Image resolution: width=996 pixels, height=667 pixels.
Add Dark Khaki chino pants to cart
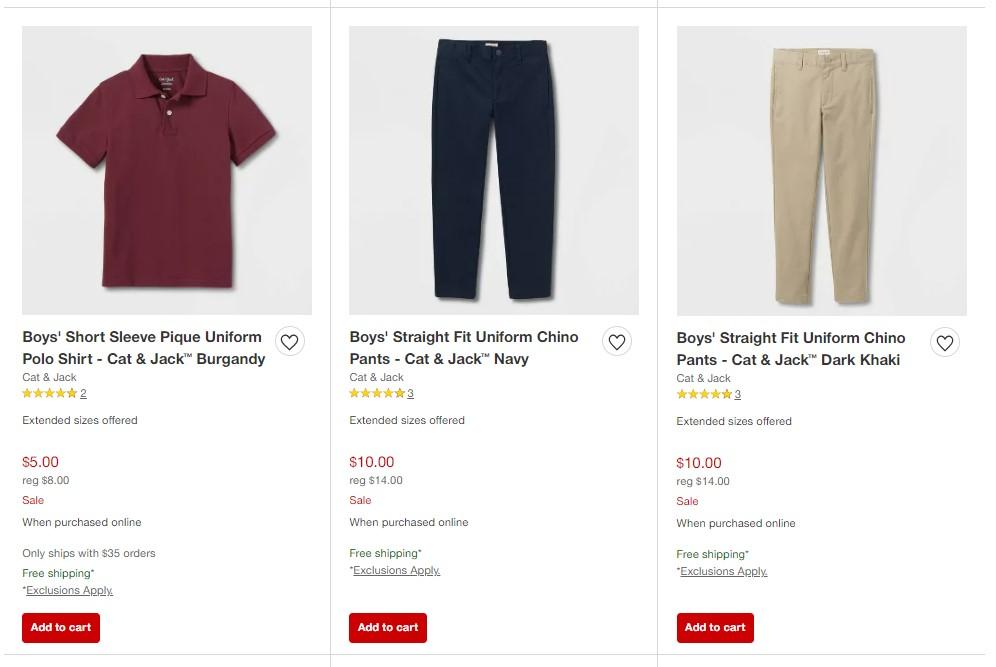coord(715,628)
